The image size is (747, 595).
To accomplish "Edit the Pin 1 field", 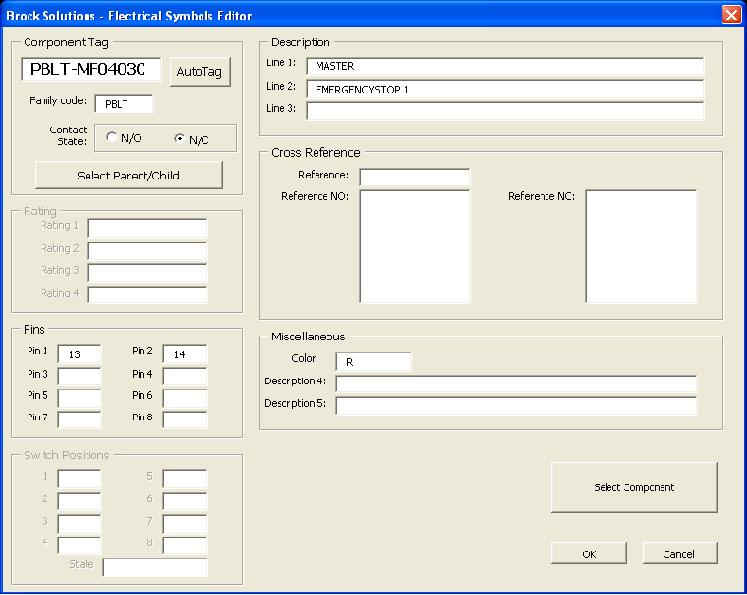I will pos(79,354).
